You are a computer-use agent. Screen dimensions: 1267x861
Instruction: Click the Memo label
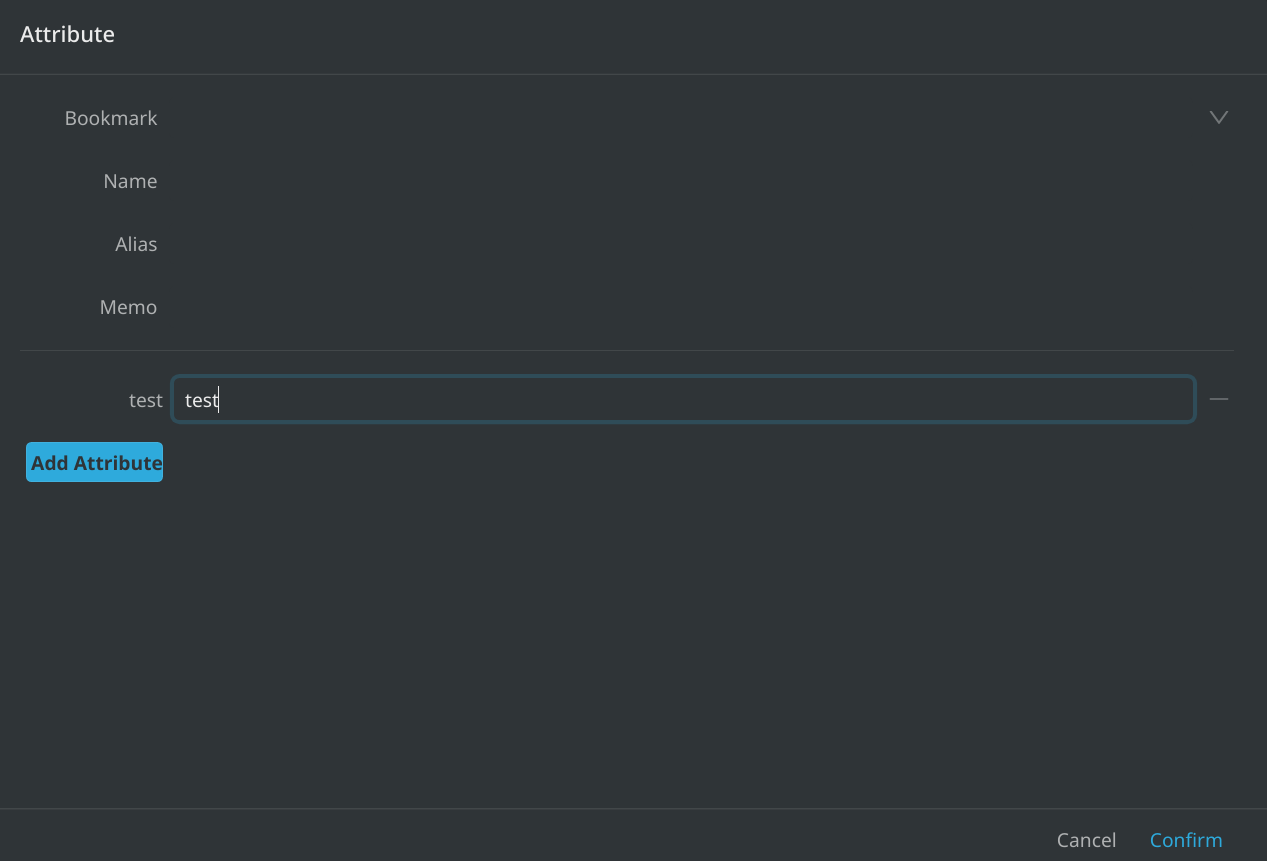pyautogui.click(x=128, y=307)
